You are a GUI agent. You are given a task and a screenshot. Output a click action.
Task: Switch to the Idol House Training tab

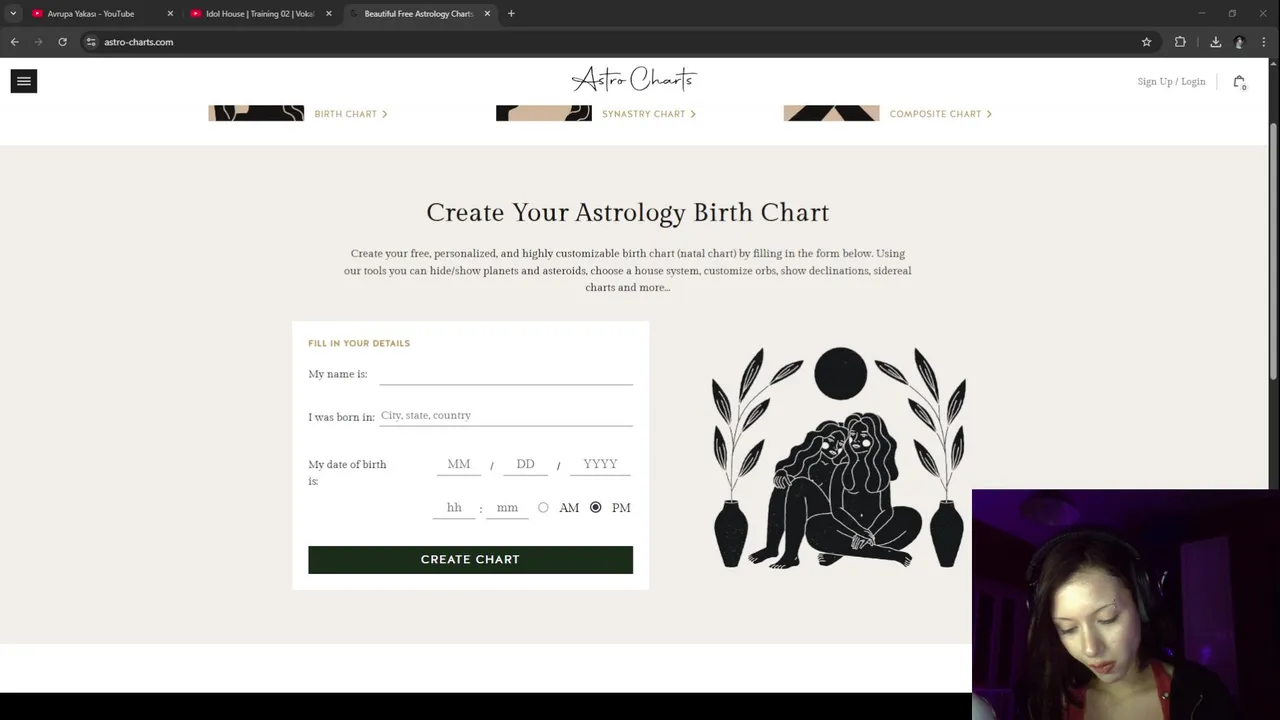tap(260, 14)
